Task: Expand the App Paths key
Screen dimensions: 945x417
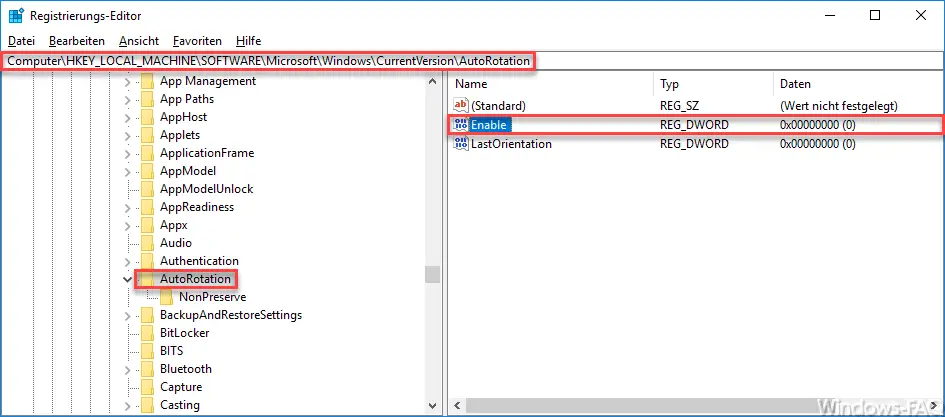Action: coord(127,99)
